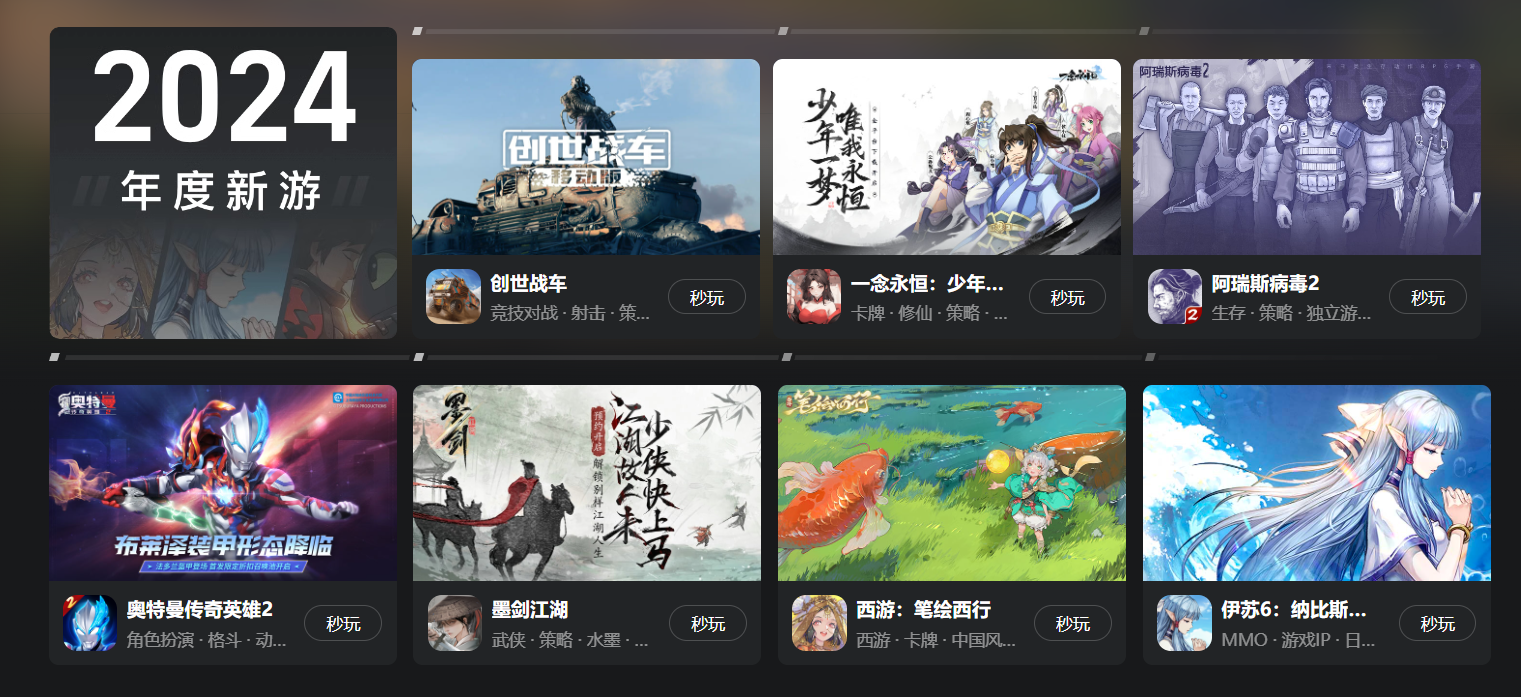Viewport: 1521px width, 697px height.
Task: Click the 2024 年度新游 feature card
Action: [223, 183]
